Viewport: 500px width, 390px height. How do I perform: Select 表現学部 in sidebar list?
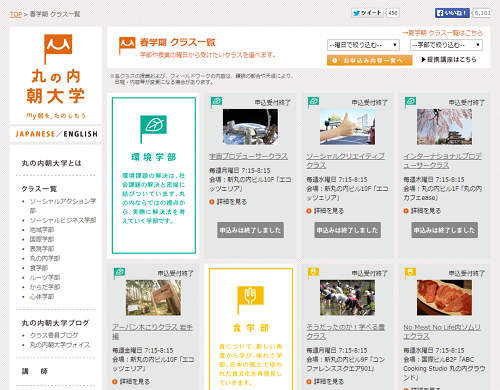[42, 249]
